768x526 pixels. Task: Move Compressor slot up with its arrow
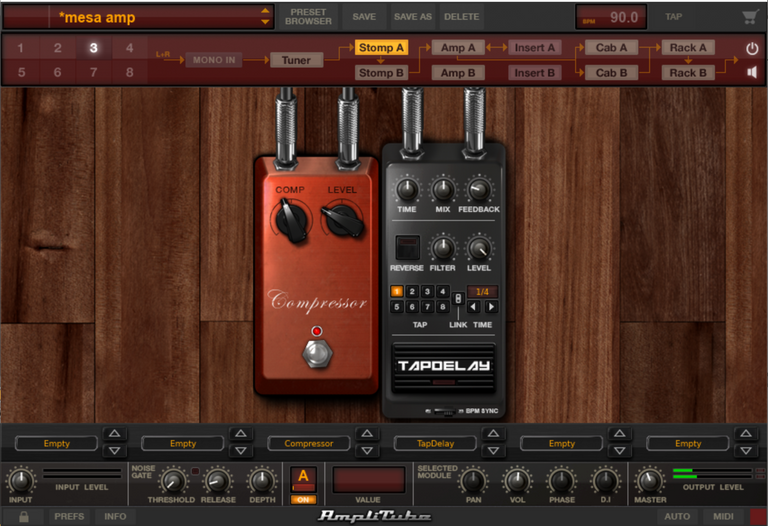367,433
